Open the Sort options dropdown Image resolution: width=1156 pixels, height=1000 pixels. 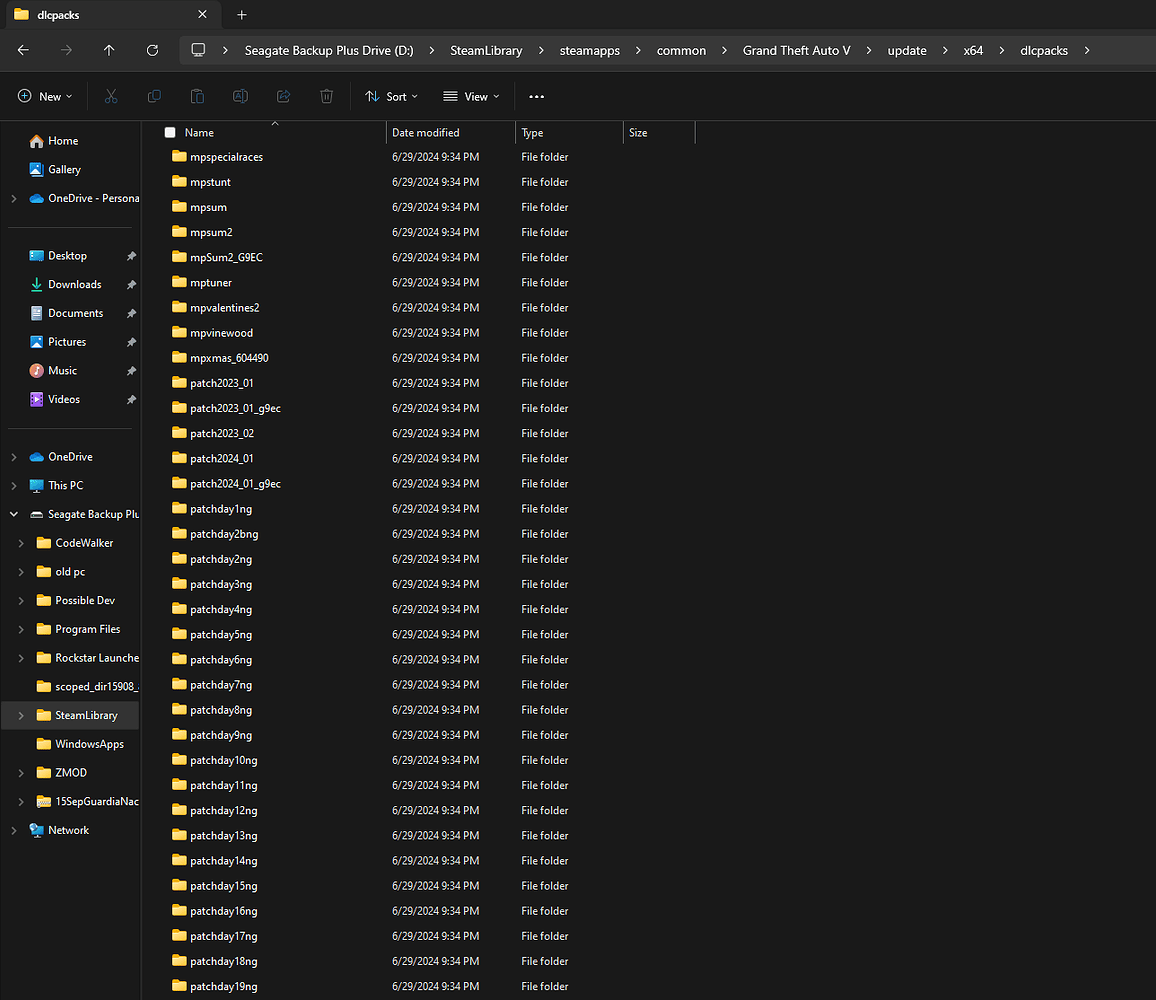[x=391, y=96]
